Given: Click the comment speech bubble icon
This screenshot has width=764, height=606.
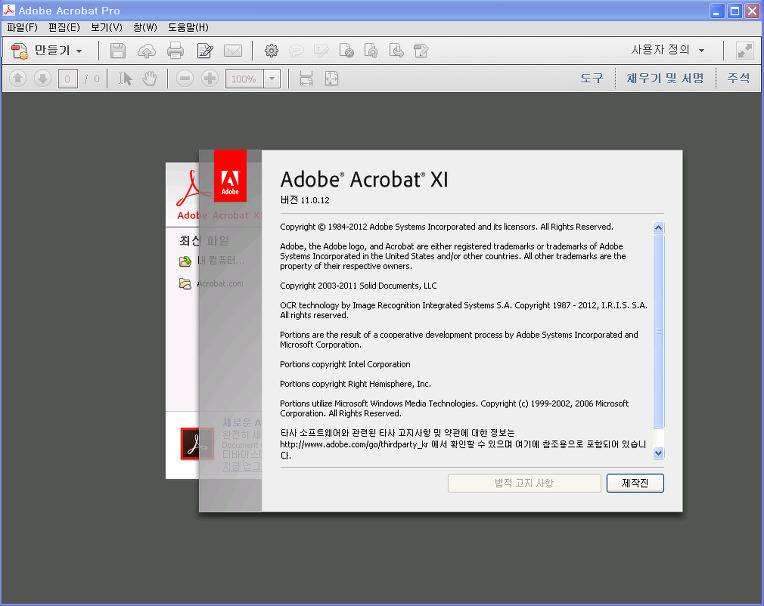Looking at the screenshot, I should 296,51.
